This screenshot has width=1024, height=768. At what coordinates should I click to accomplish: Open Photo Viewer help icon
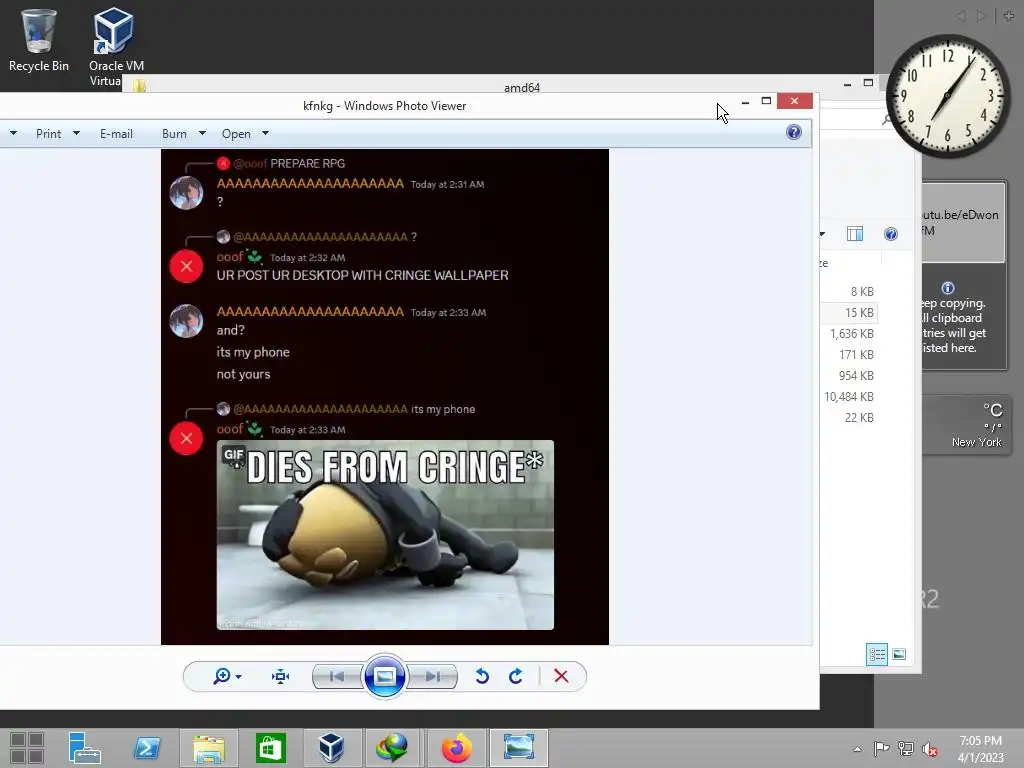[793, 133]
